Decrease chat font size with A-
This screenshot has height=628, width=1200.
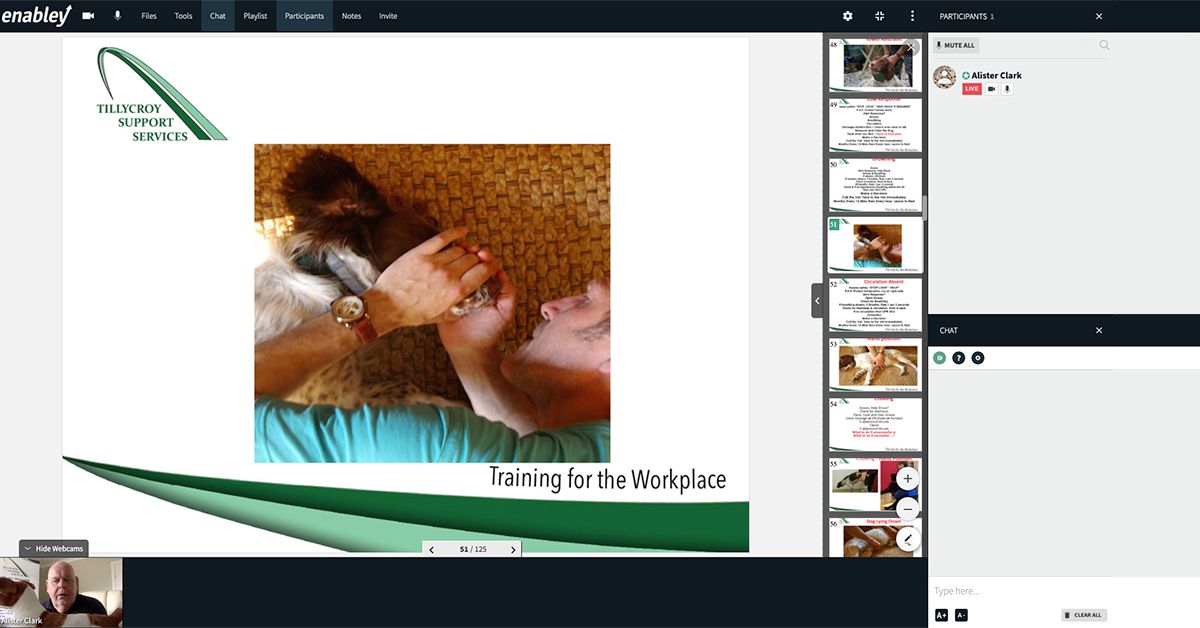point(961,615)
